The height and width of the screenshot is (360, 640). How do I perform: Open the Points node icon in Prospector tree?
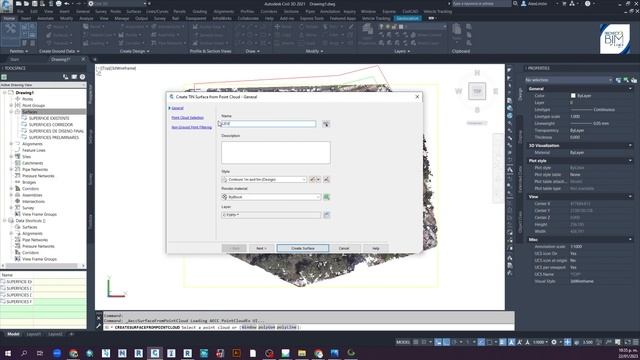[18, 99]
